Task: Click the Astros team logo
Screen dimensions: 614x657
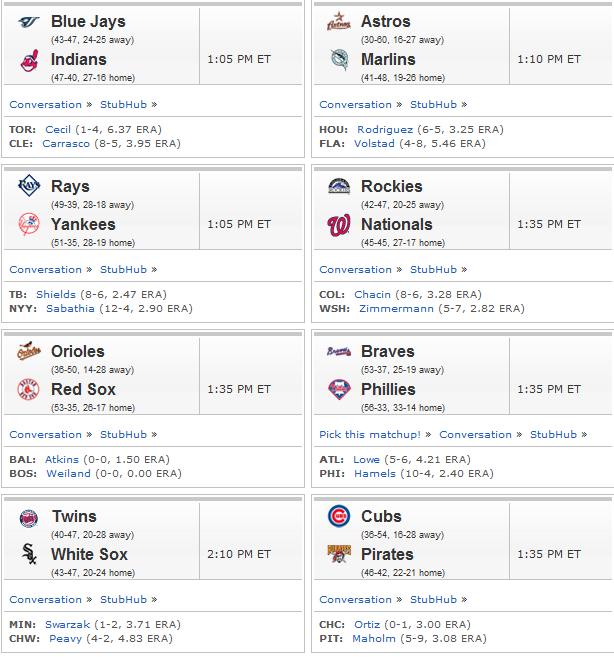Action: tap(339, 21)
